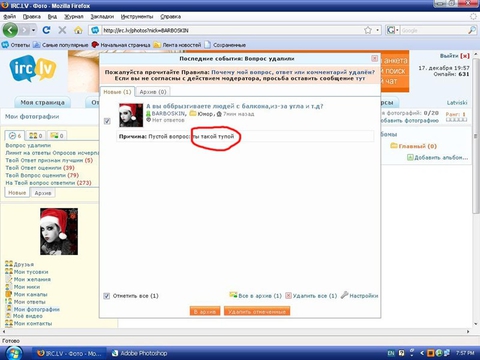Open the search engine selector dropdown
This screenshot has width=480, height=360.
393,30
